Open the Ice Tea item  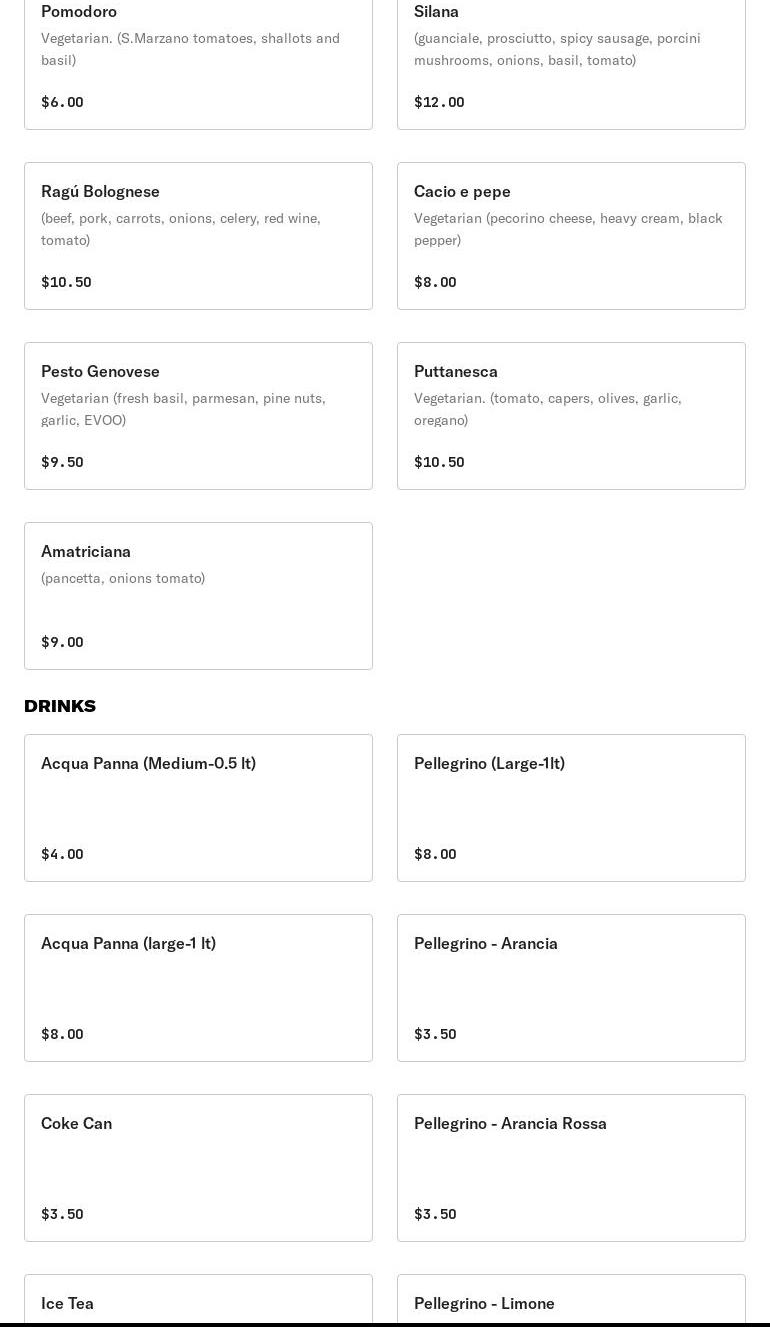tap(198, 1302)
